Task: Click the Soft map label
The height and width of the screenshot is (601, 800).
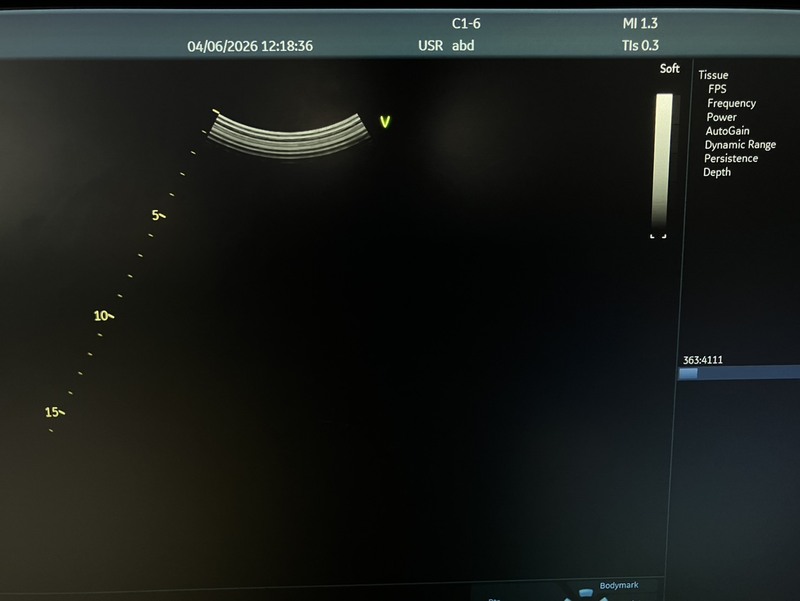Action: (x=669, y=69)
